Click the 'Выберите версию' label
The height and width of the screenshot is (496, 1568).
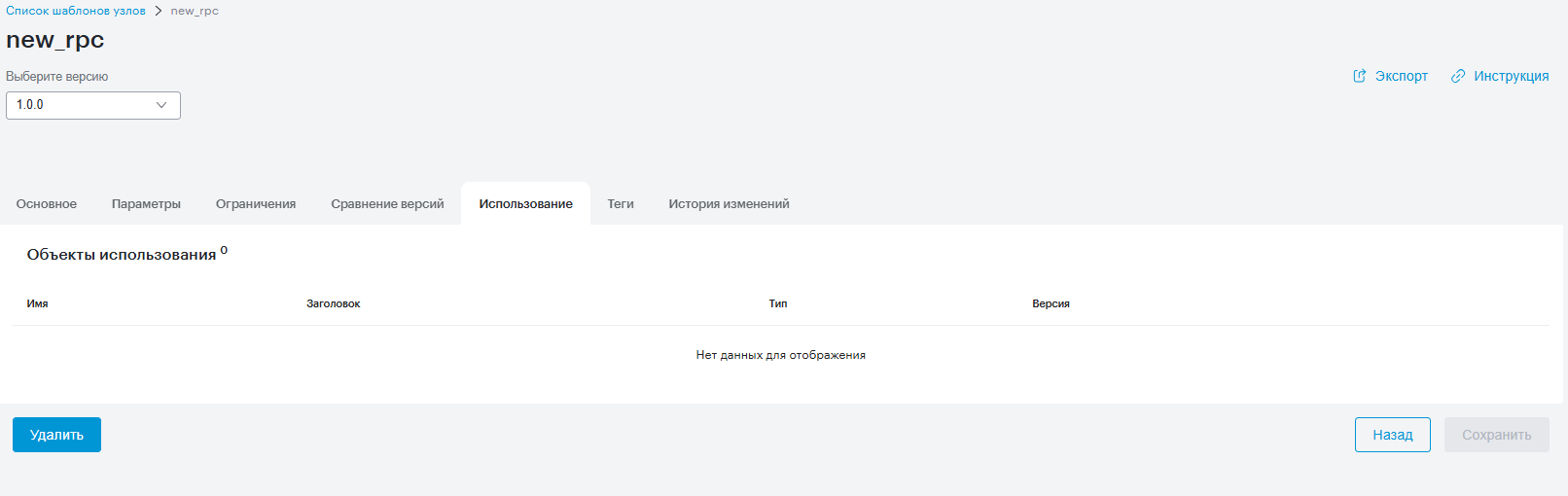pos(57,76)
